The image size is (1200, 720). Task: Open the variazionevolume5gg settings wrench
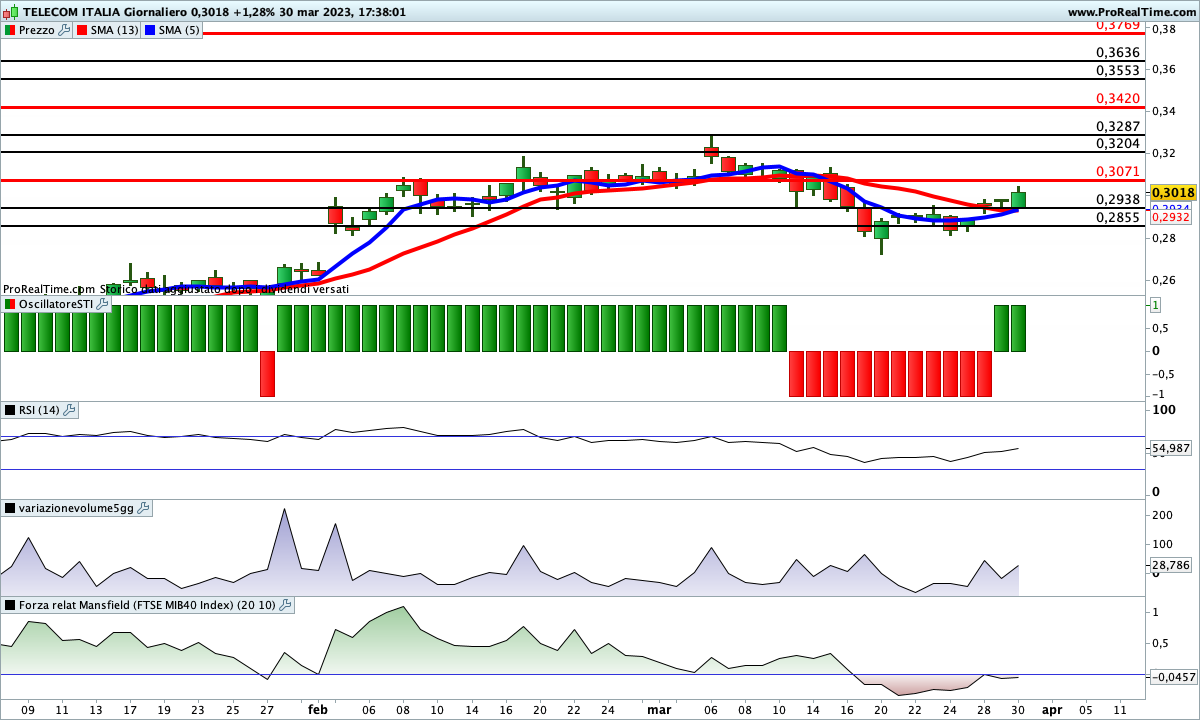pyautogui.click(x=143, y=508)
